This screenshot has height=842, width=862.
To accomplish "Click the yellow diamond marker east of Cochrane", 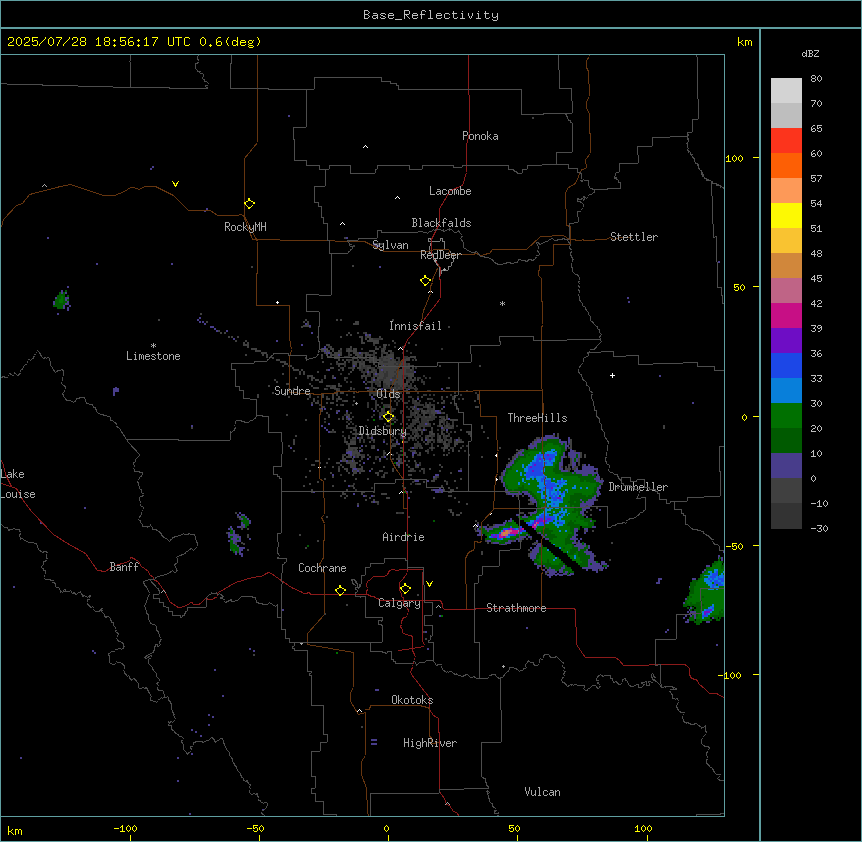I will pos(340,590).
